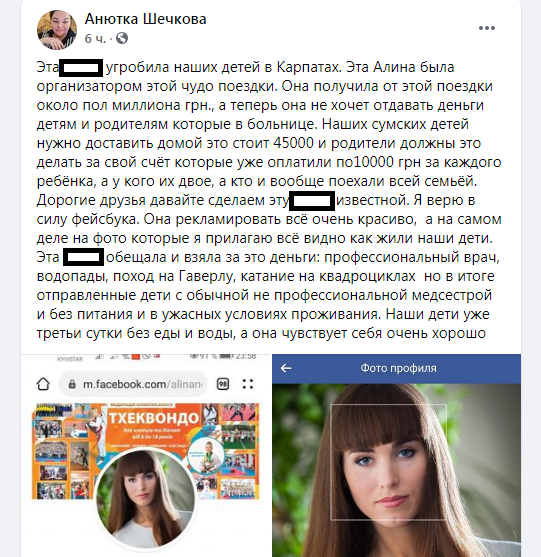Open the post options three-dots menu
541x557 pixels.
coord(487,28)
